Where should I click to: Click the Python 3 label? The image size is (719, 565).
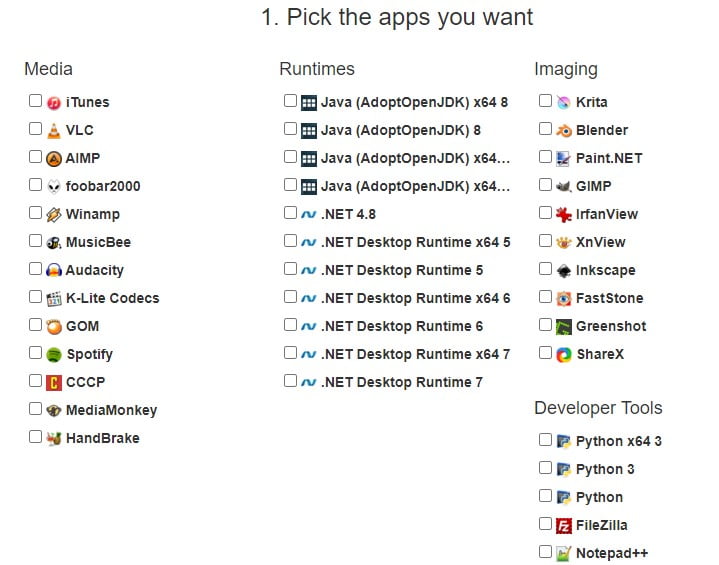click(605, 469)
